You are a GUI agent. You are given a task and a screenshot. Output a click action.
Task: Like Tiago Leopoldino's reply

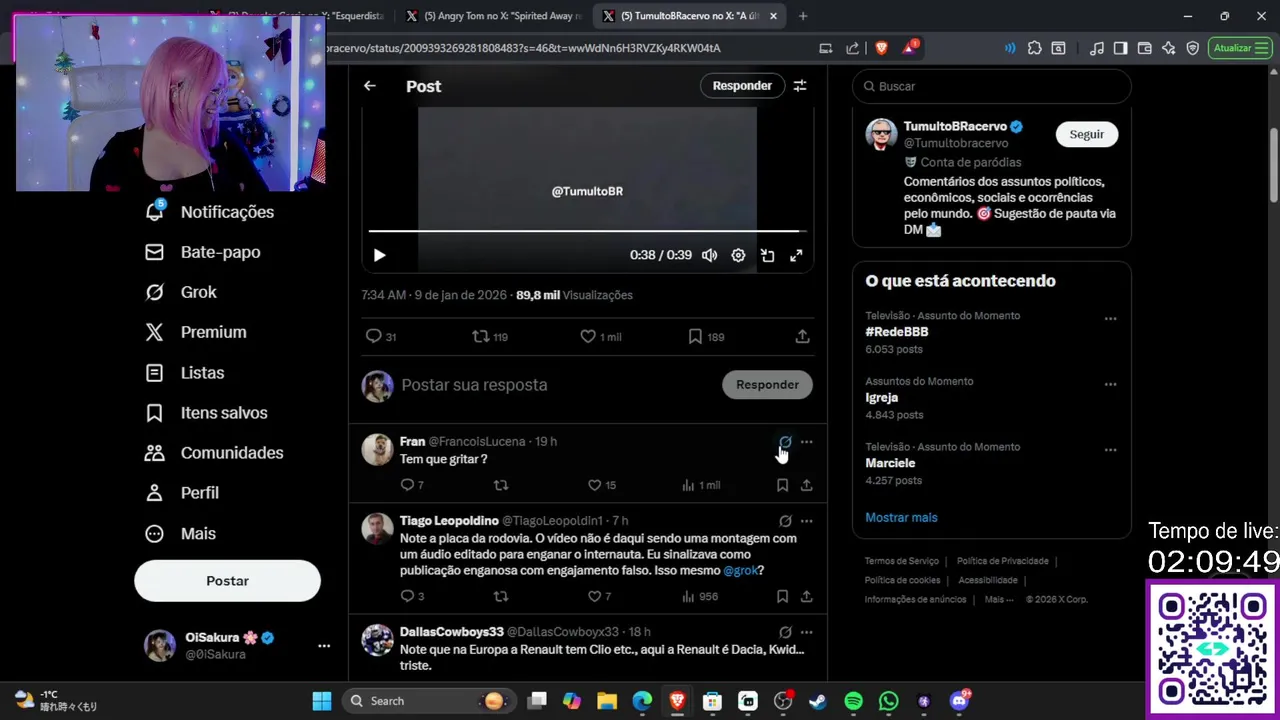[x=599, y=596]
